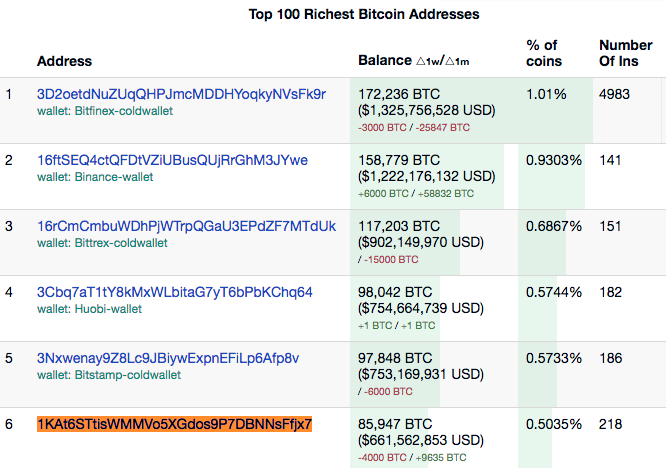The image size is (666, 468).
Task: Open the Huobi-wallet wallet link
Action: click(108, 309)
